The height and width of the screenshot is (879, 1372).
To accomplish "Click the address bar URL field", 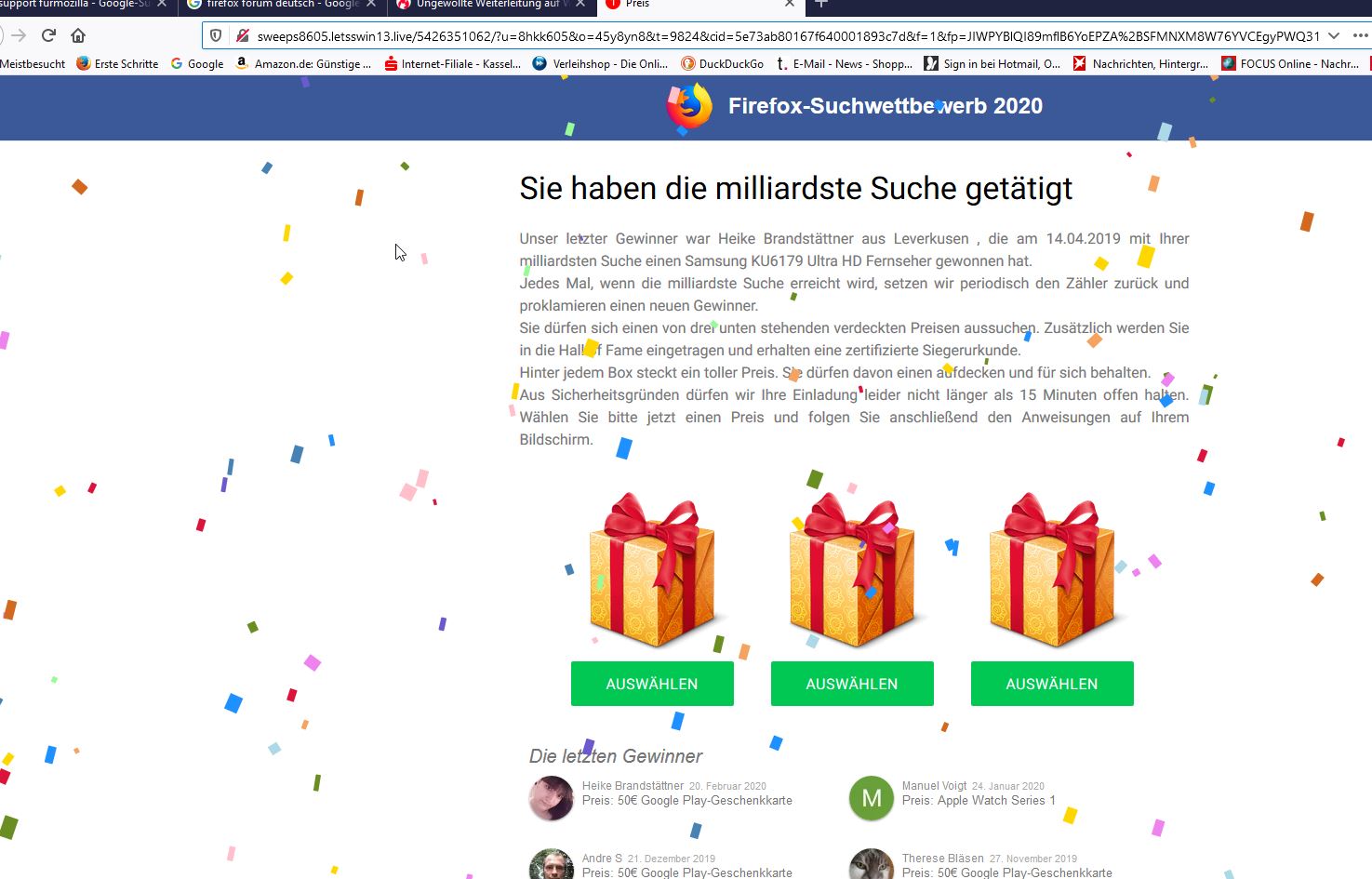I will click(x=788, y=36).
